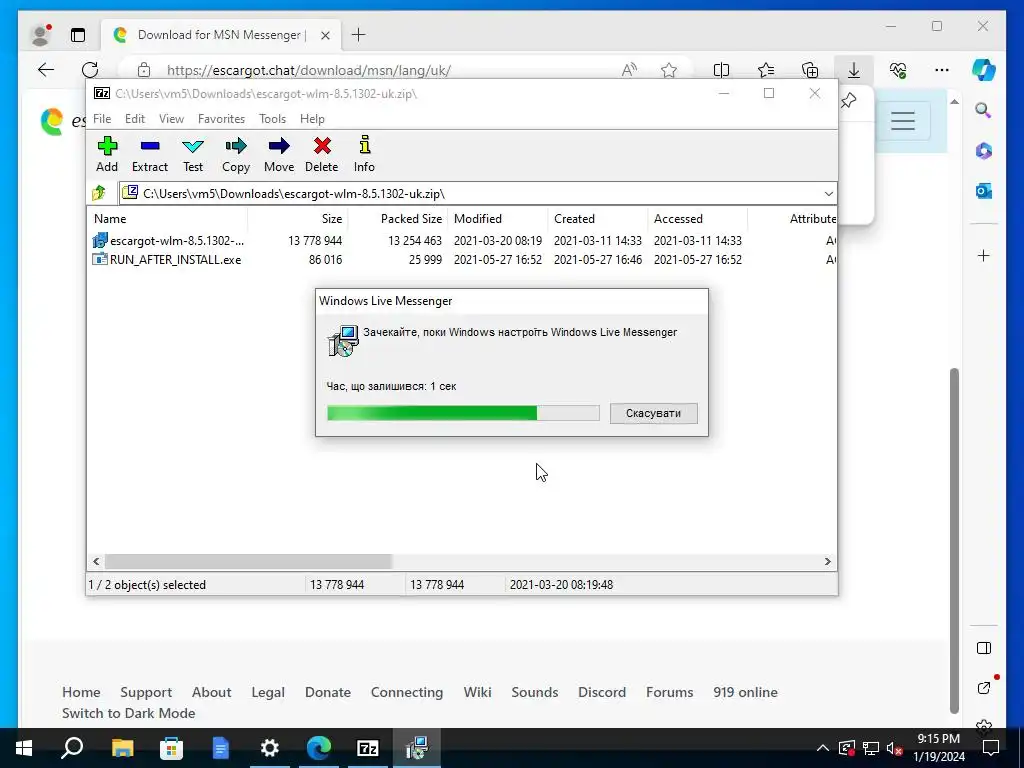
Task: Open the 7-Zip Edit menu
Action: pos(135,119)
